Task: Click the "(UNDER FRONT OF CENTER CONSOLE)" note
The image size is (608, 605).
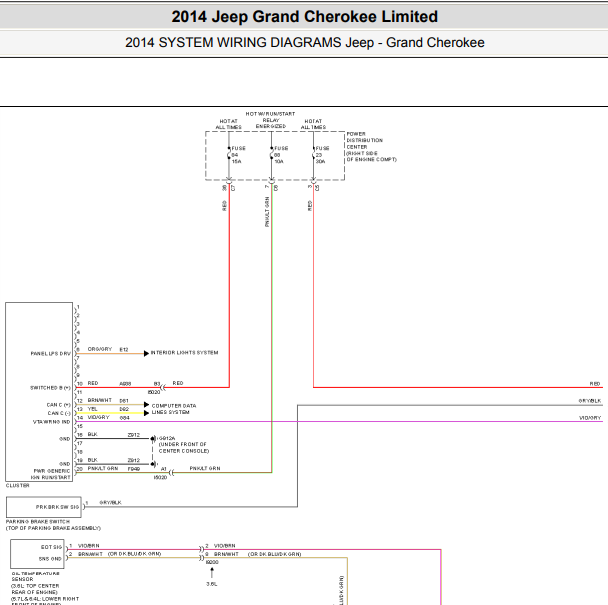Action: pos(183,448)
